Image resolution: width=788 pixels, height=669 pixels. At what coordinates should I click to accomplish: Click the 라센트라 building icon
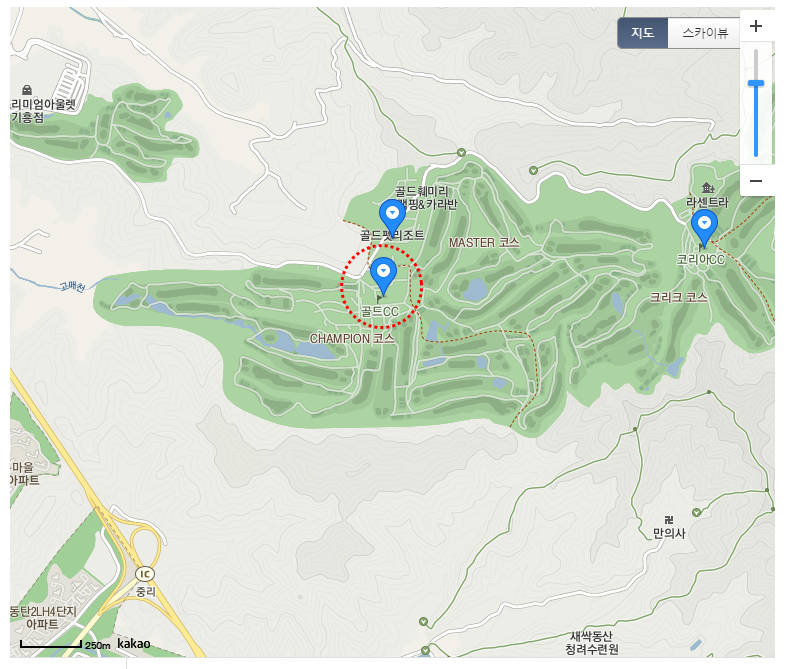coord(708,188)
